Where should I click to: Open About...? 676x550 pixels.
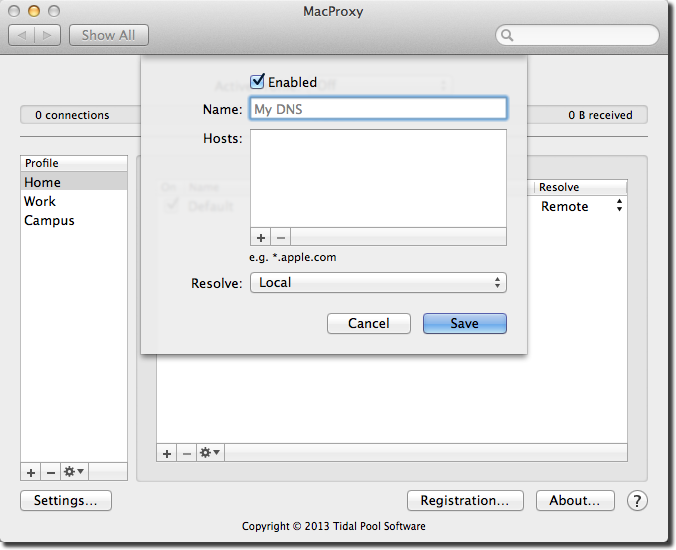[575, 500]
